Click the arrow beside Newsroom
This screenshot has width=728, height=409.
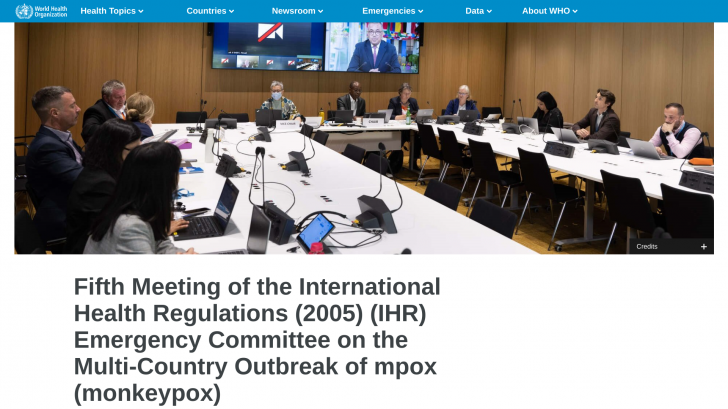321,11
